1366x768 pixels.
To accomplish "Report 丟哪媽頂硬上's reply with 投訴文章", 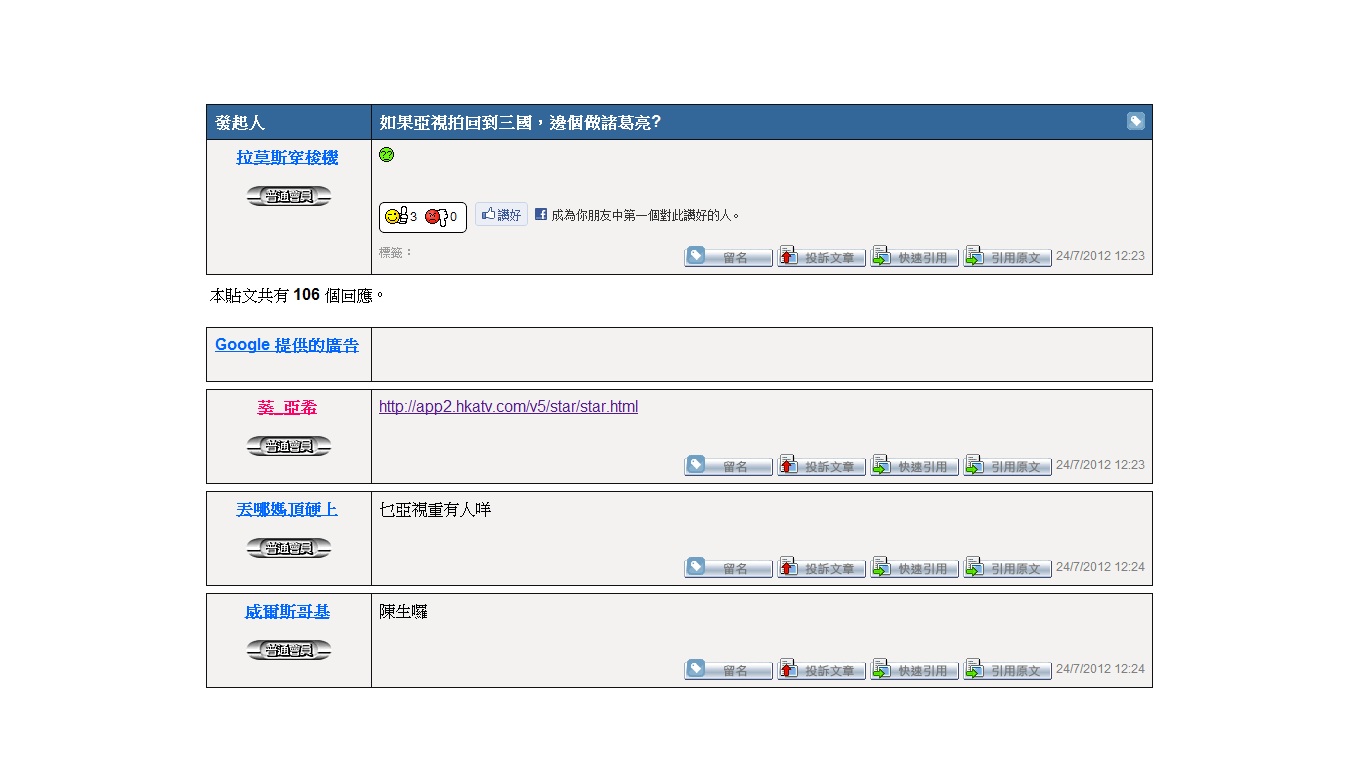I will pos(821,568).
